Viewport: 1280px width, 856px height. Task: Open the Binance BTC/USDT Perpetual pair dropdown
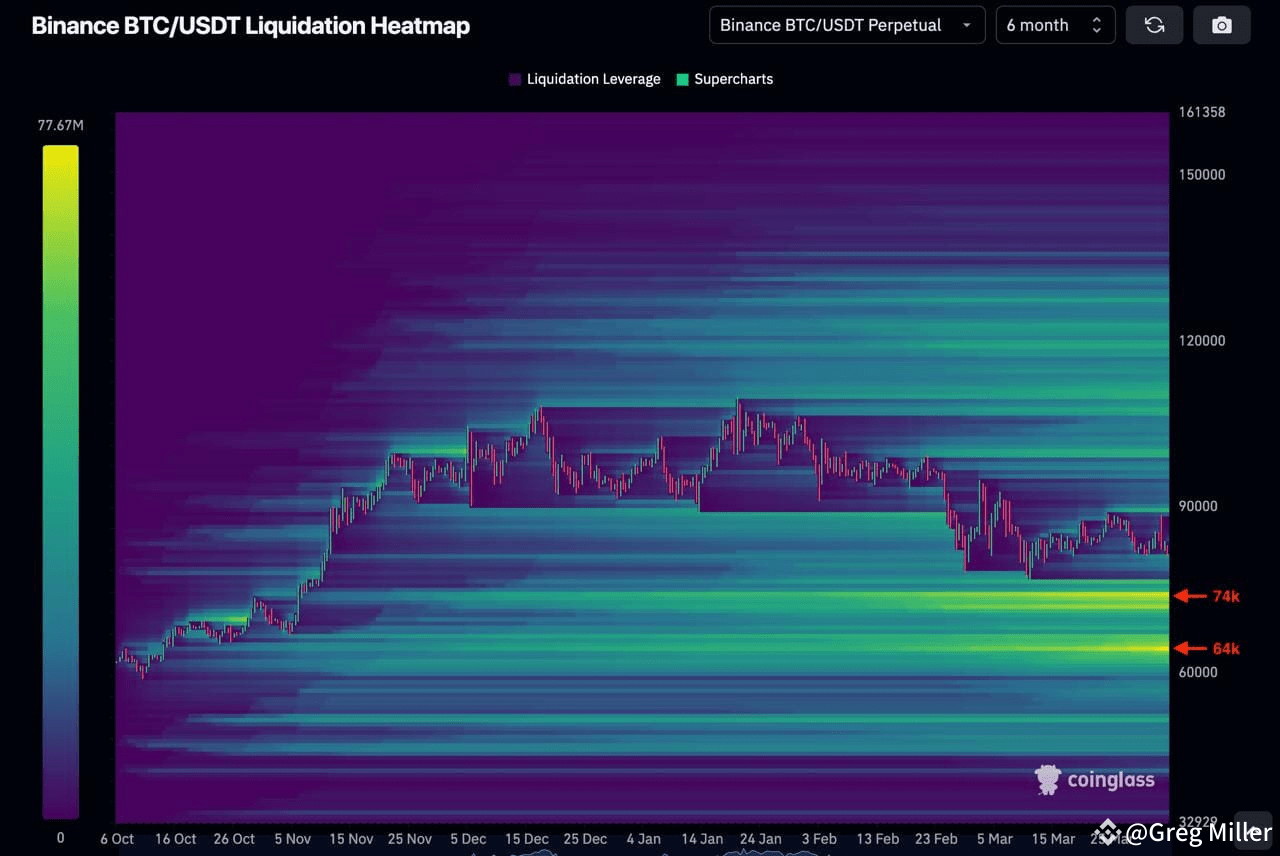[x=847, y=25]
